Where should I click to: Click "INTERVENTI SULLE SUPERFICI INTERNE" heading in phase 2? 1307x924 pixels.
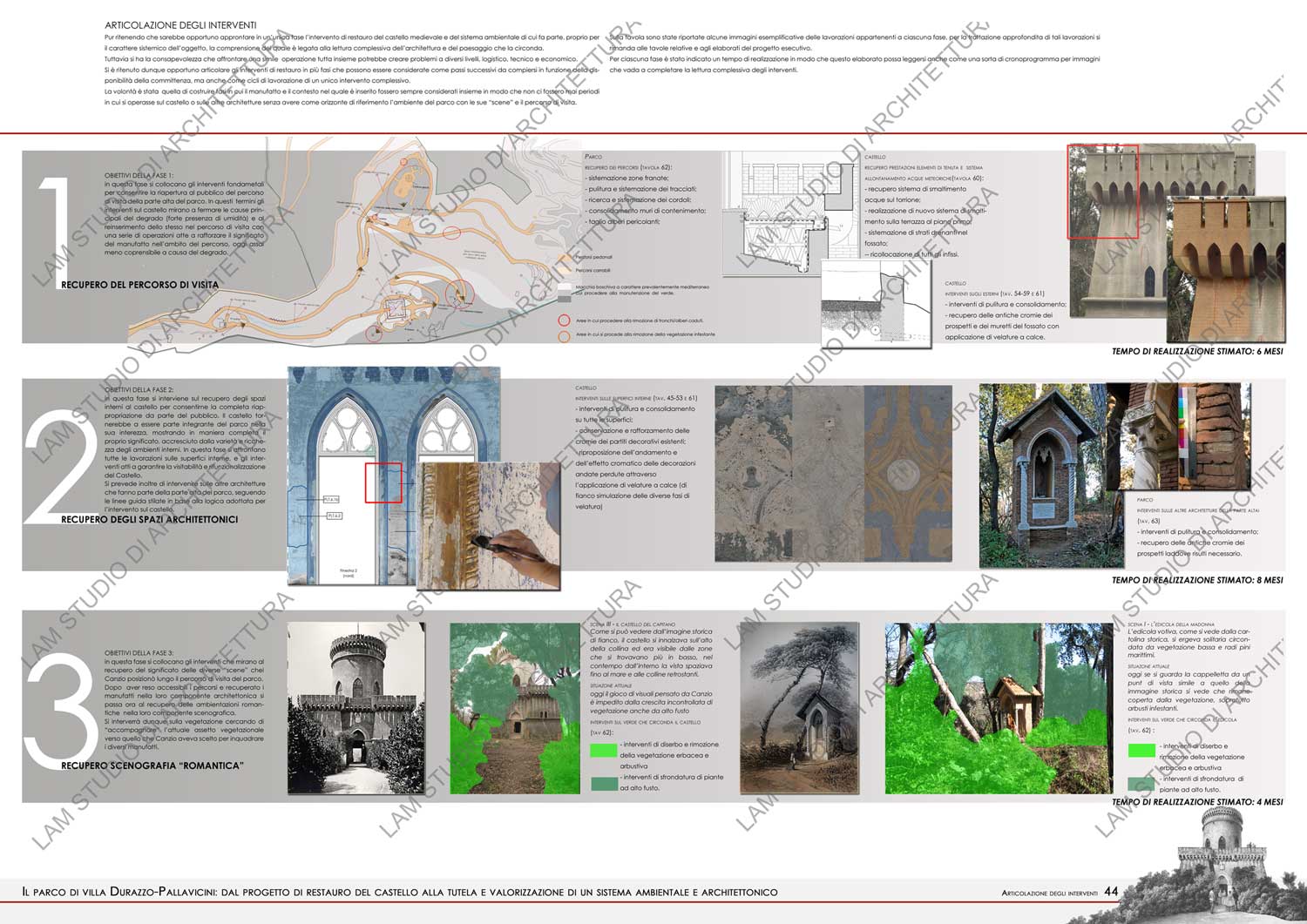tap(636, 398)
